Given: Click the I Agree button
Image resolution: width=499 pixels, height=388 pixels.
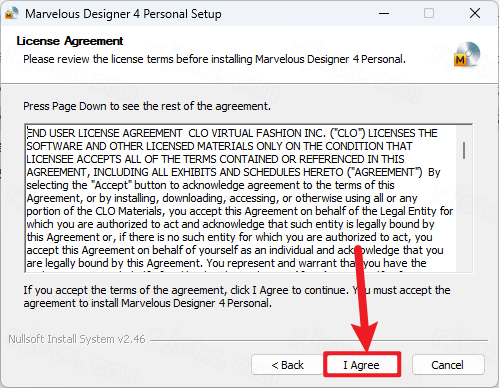Looking at the screenshot, I should click(362, 365).
